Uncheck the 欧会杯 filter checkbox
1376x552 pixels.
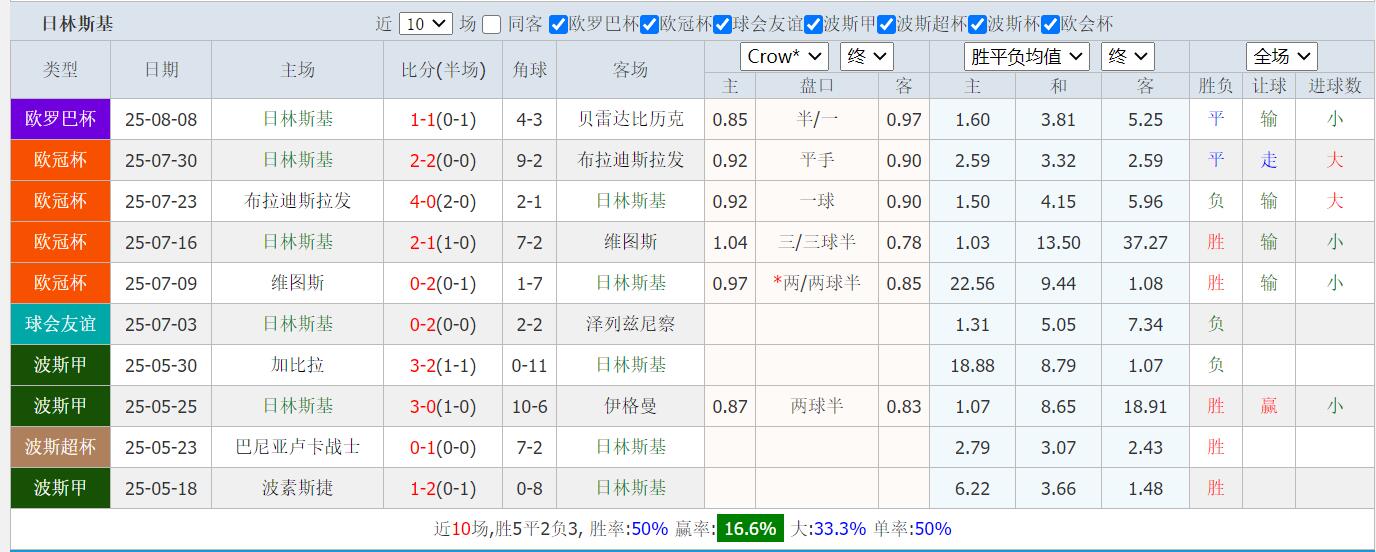coord(1050,24)
